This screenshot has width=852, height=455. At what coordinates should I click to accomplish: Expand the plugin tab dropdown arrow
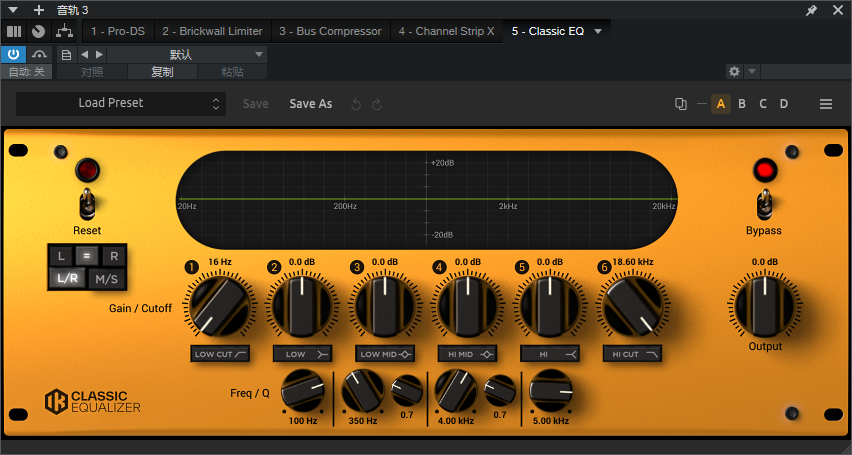pos(598,32)
